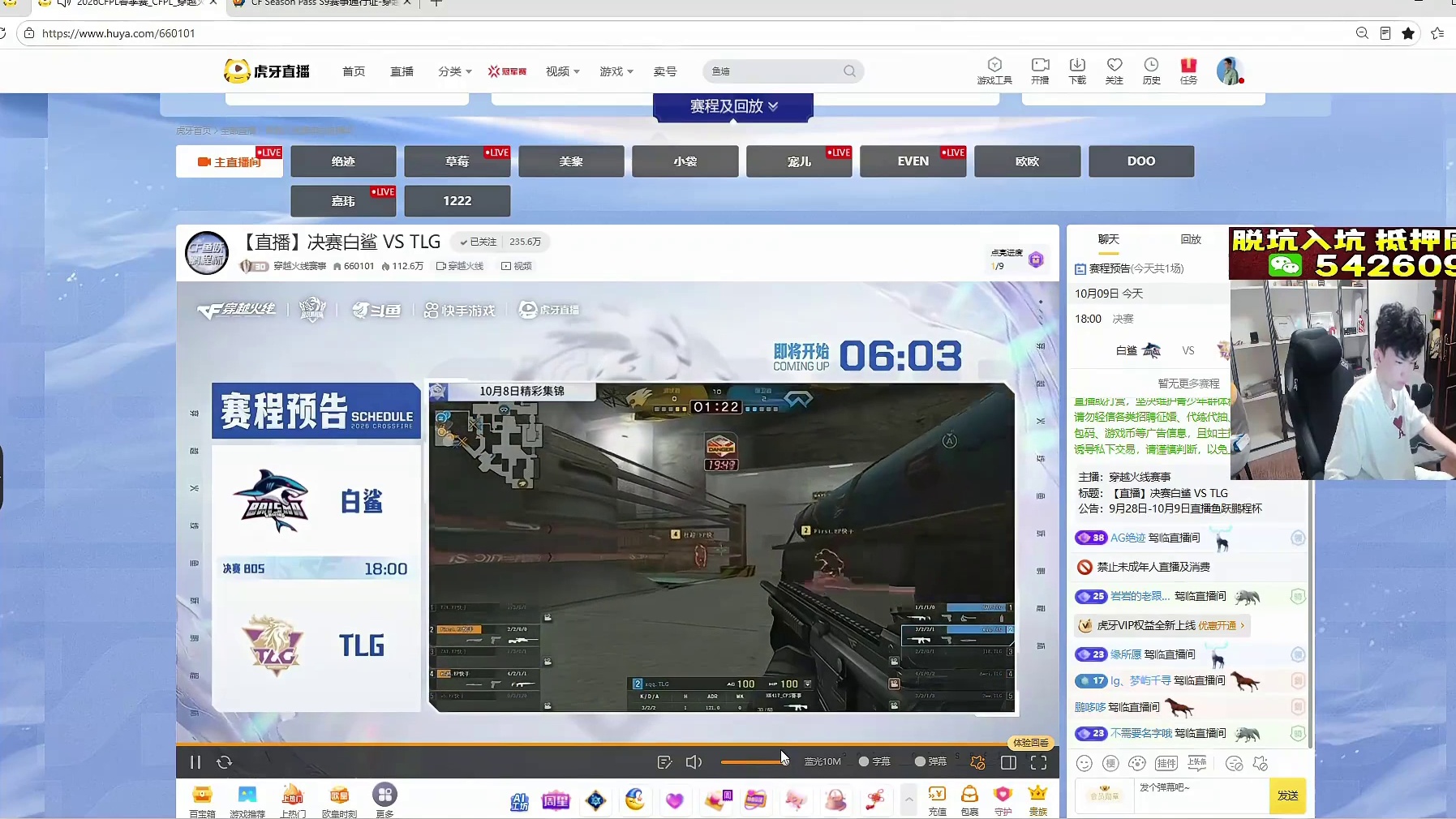The image size is (1456, 819).
Task: Open the 贵族 crown icon
Action: (x=1038, y=801)
